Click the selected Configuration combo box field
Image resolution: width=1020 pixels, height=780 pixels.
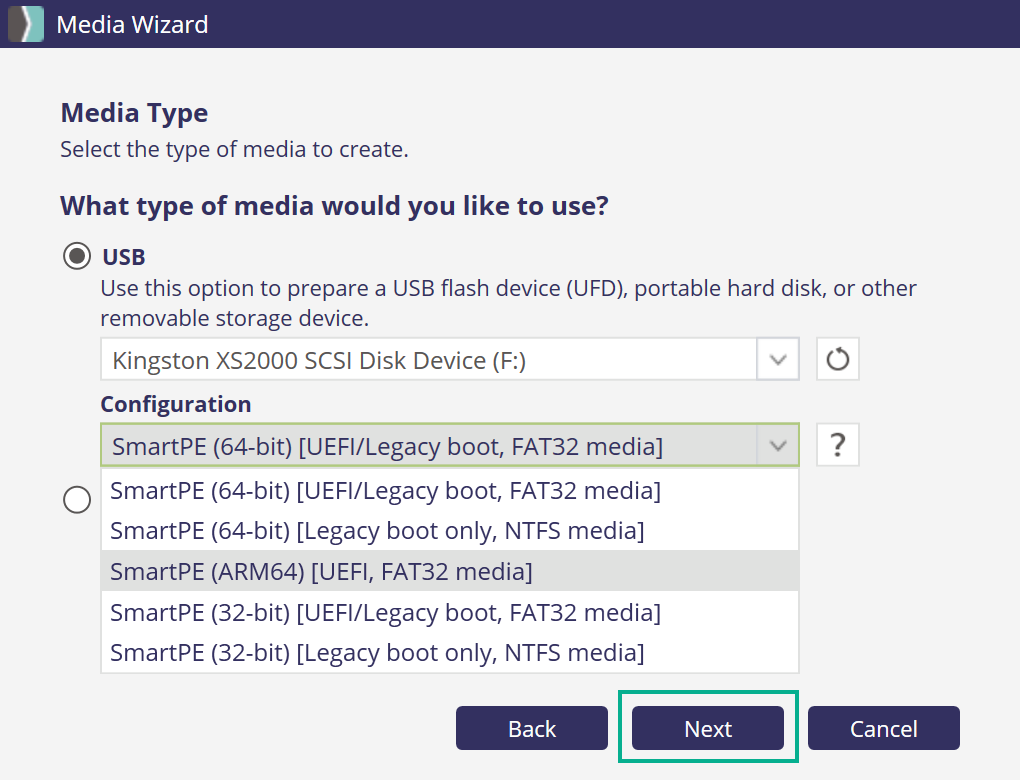click(428, 446)
